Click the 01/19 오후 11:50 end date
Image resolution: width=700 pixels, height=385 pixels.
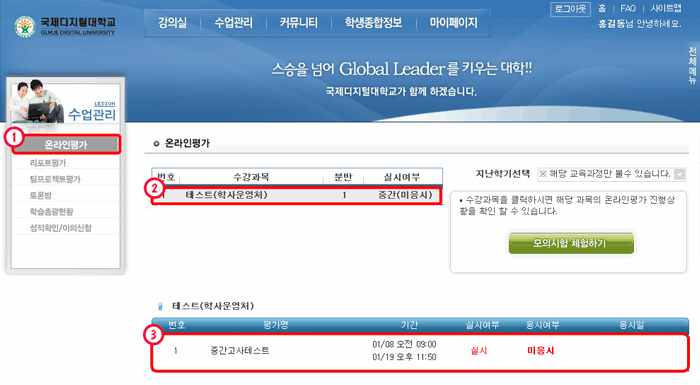[x=404, y=357]
